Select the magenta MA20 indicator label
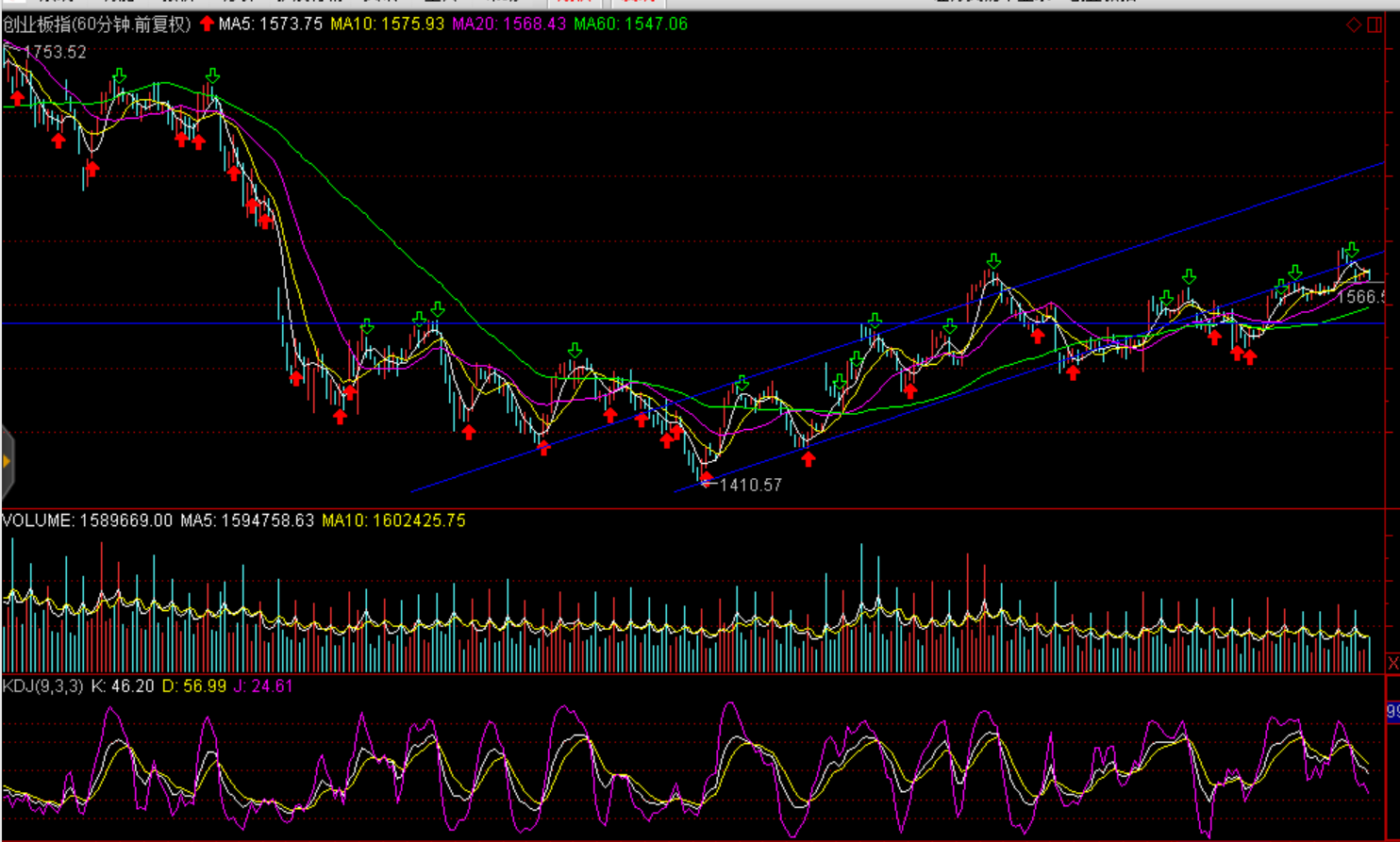Viewport: 1400px width, 842px height. click(508, 24)
